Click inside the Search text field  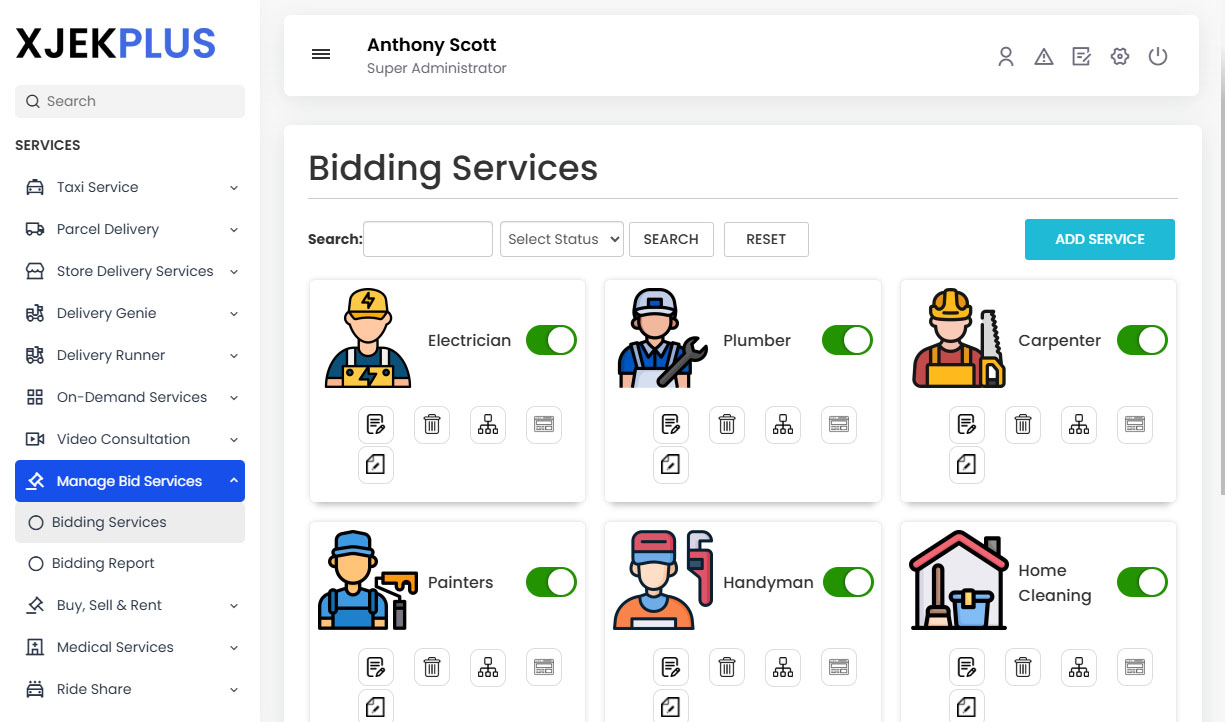point(427,239)
